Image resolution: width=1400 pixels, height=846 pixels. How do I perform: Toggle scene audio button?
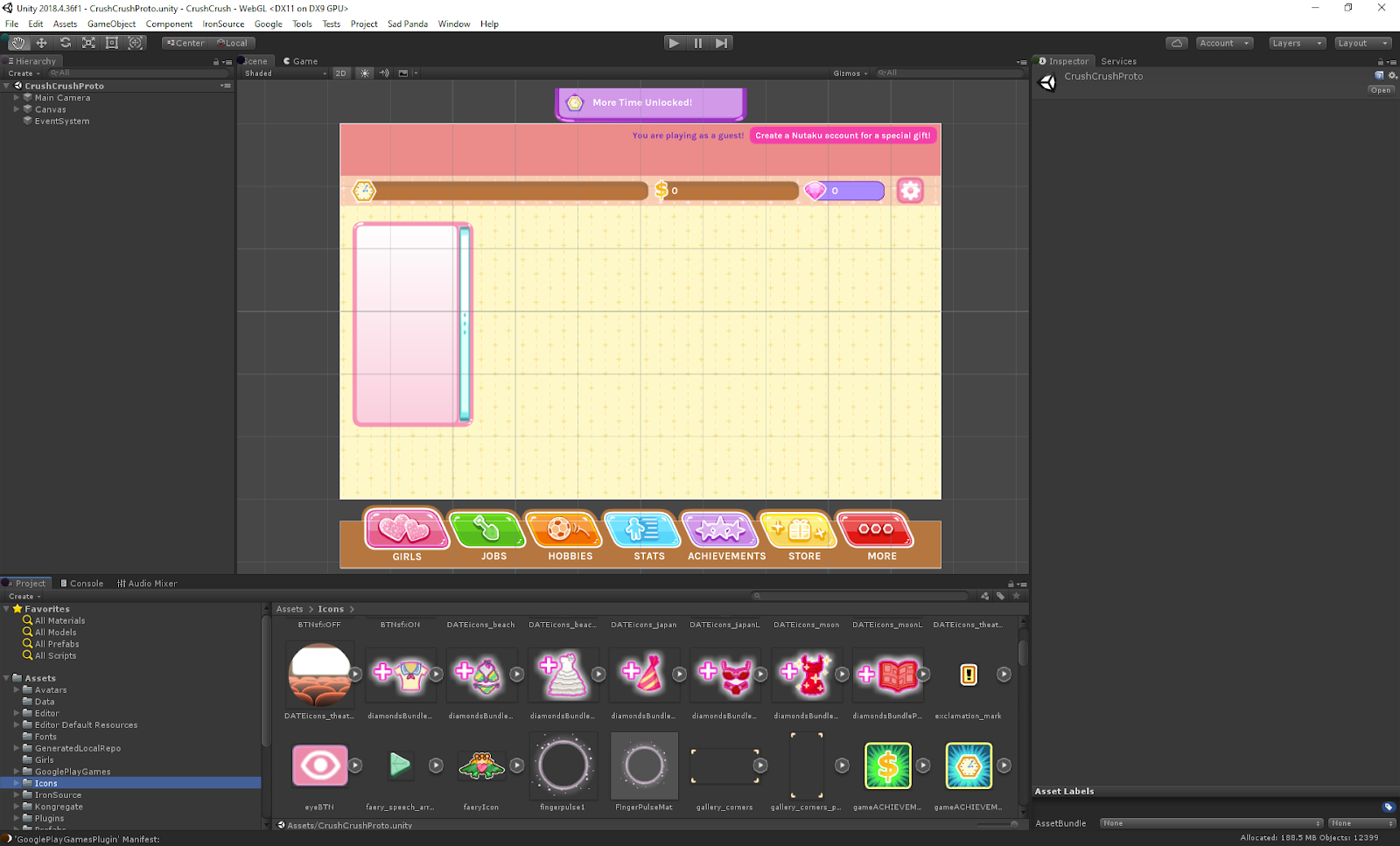pyautogui.click(x=384, y=73)
